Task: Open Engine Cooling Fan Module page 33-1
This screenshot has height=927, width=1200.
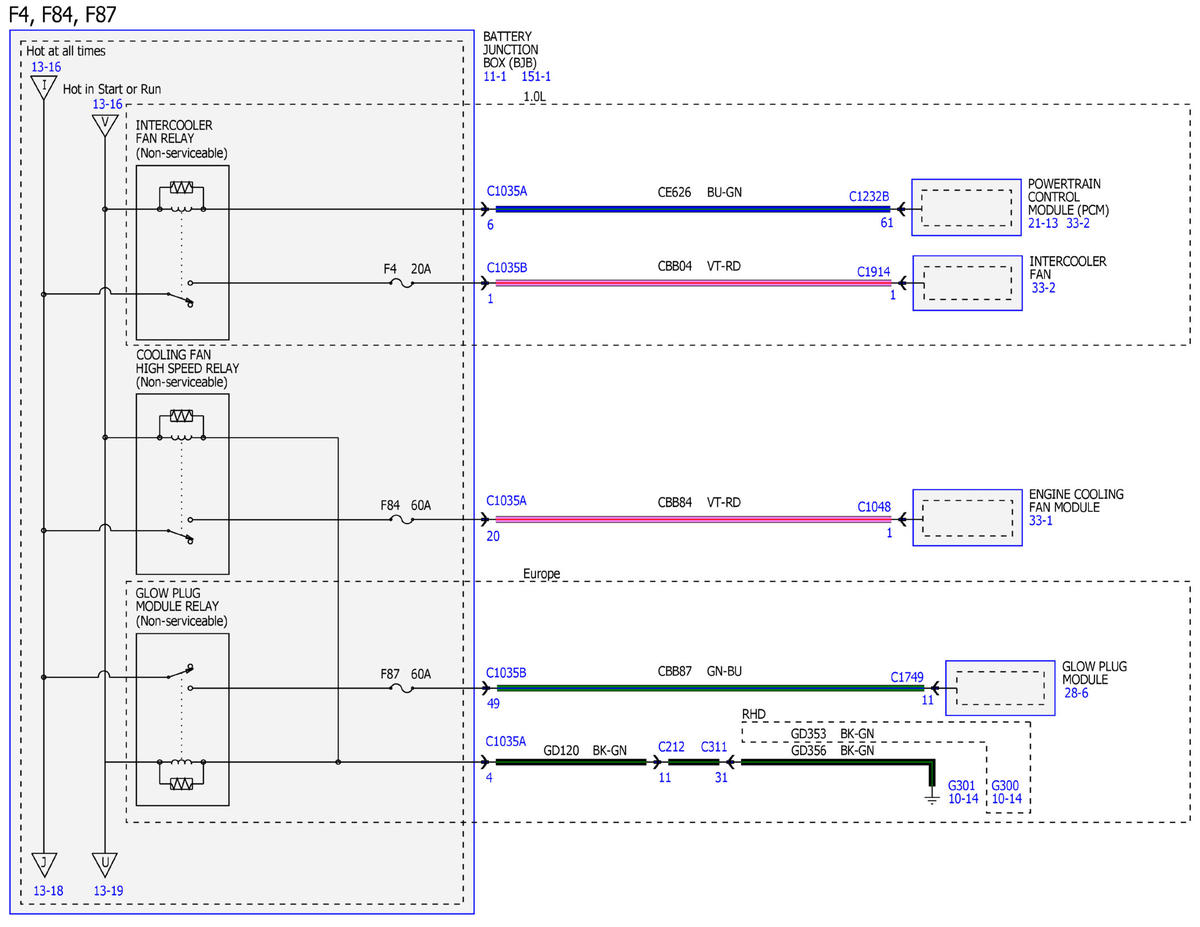Action: (x=1041, y=521)
